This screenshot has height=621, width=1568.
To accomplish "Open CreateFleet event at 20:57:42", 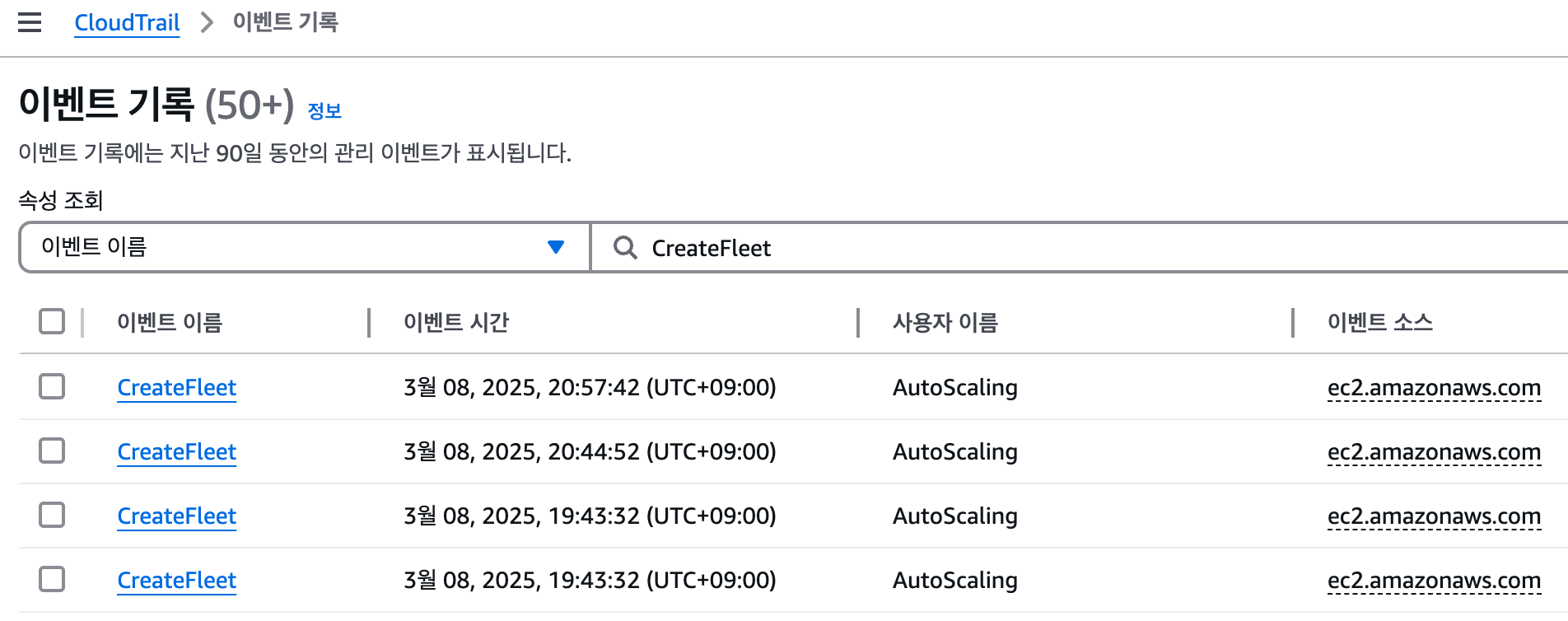I will coord(177,387).
